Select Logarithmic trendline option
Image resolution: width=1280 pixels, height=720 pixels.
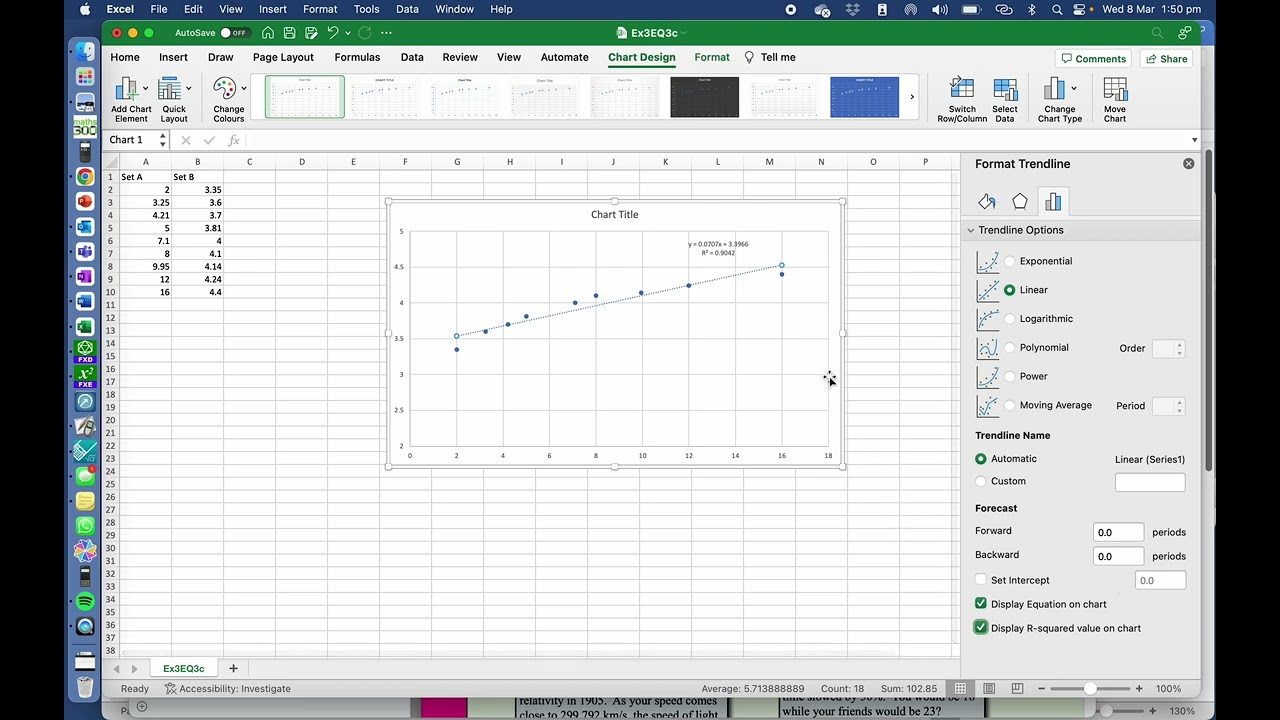pyautogui.click(x=1009, y=319)
